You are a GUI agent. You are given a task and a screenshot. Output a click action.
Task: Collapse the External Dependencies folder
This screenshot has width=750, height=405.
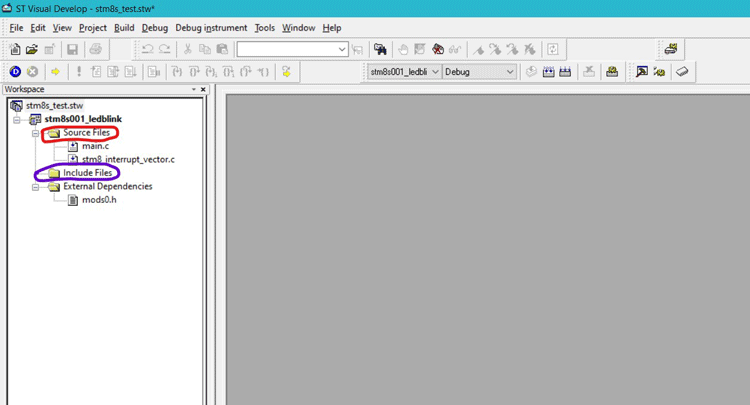pos(34,186)
